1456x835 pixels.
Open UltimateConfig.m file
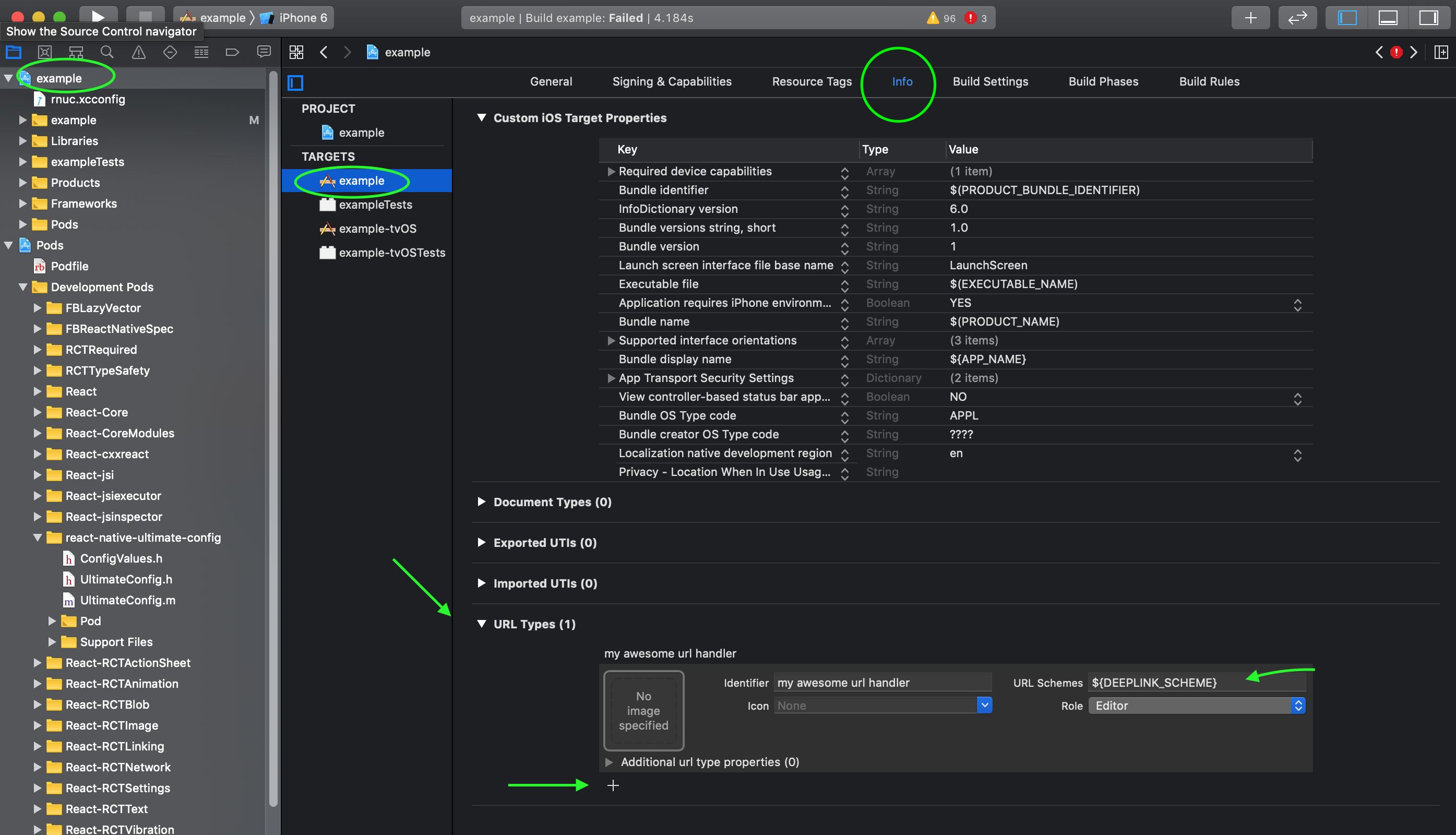[x=127, y=601]
